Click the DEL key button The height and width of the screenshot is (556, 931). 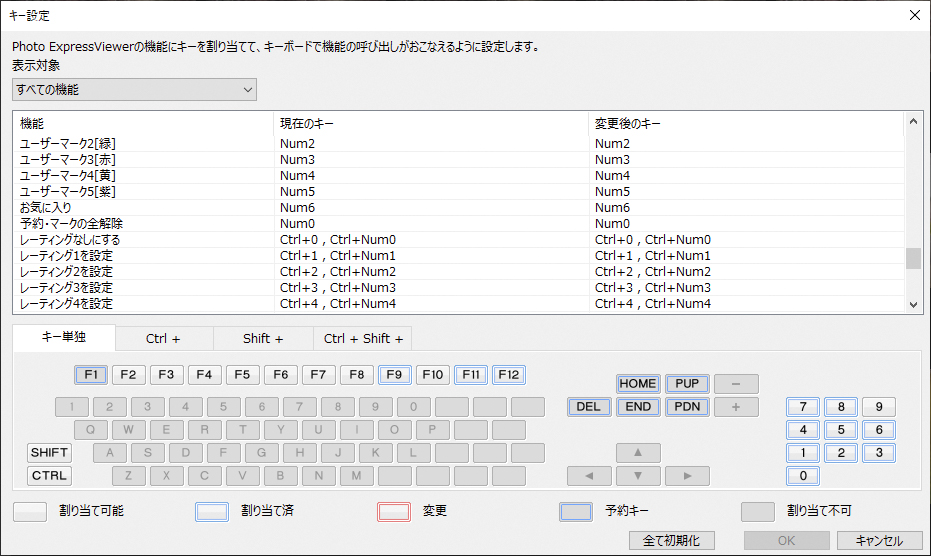(x=588, y=407)
